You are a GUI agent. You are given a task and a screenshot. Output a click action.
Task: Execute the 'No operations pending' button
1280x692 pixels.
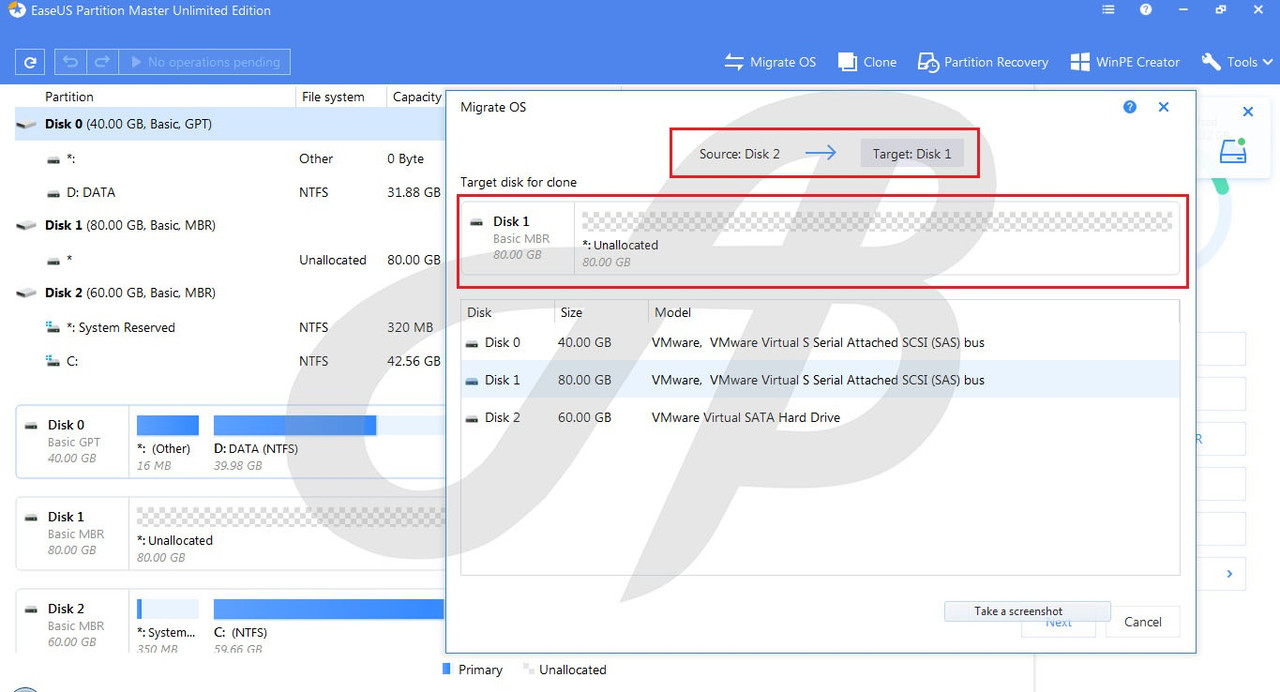[204, 62]
